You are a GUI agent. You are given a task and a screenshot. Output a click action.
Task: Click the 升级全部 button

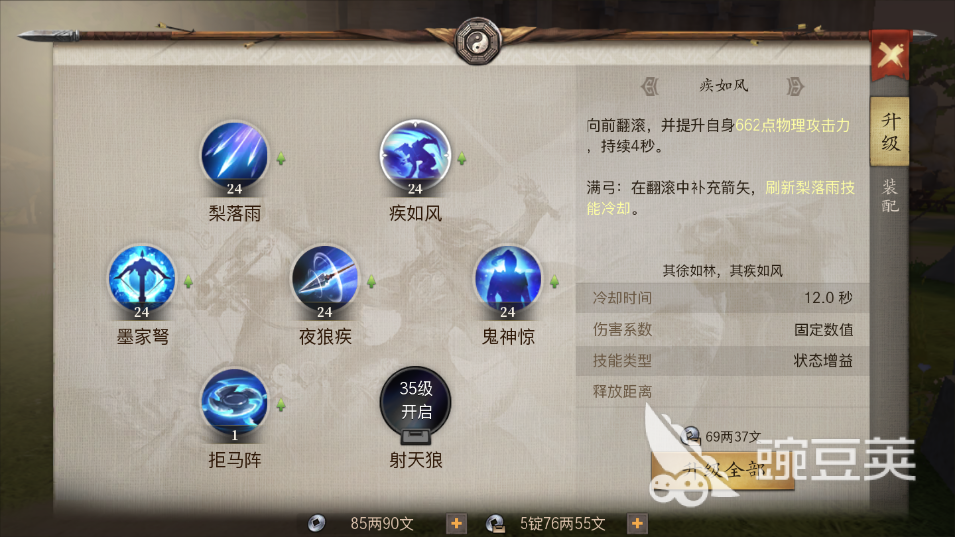723,471
